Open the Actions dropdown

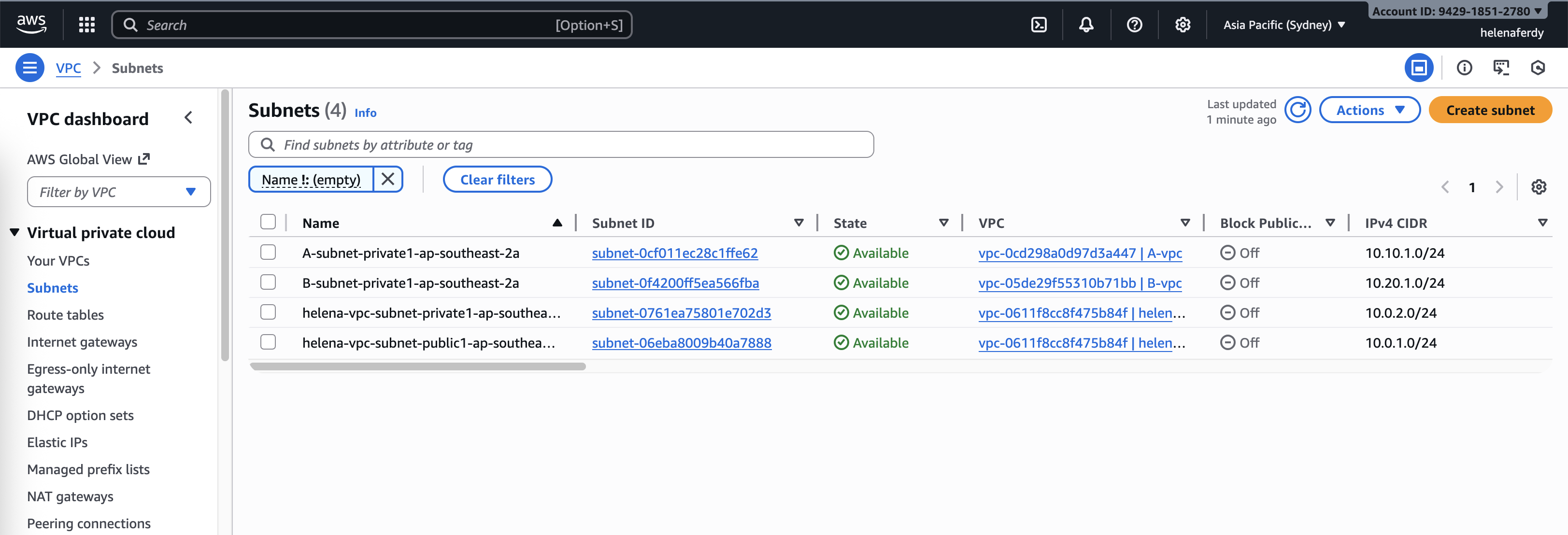tap(1369, 110)
